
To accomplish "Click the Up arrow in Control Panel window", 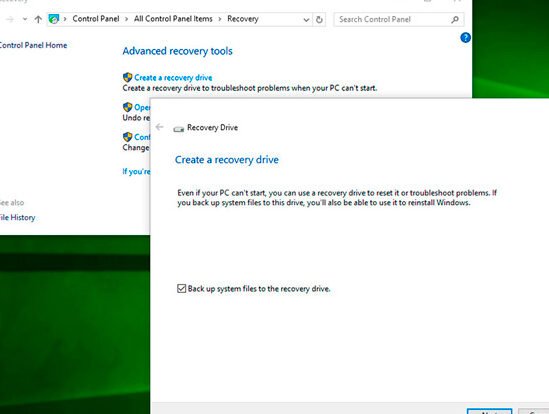I will pyautogui.click(x=38, y=19).
